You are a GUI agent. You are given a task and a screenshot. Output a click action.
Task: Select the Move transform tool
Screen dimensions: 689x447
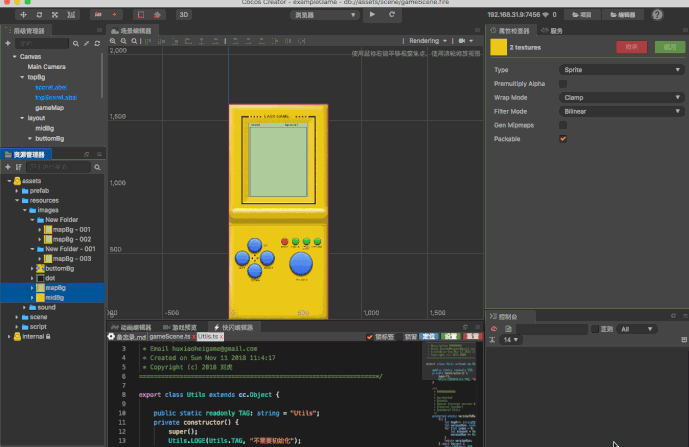[23, 15]
